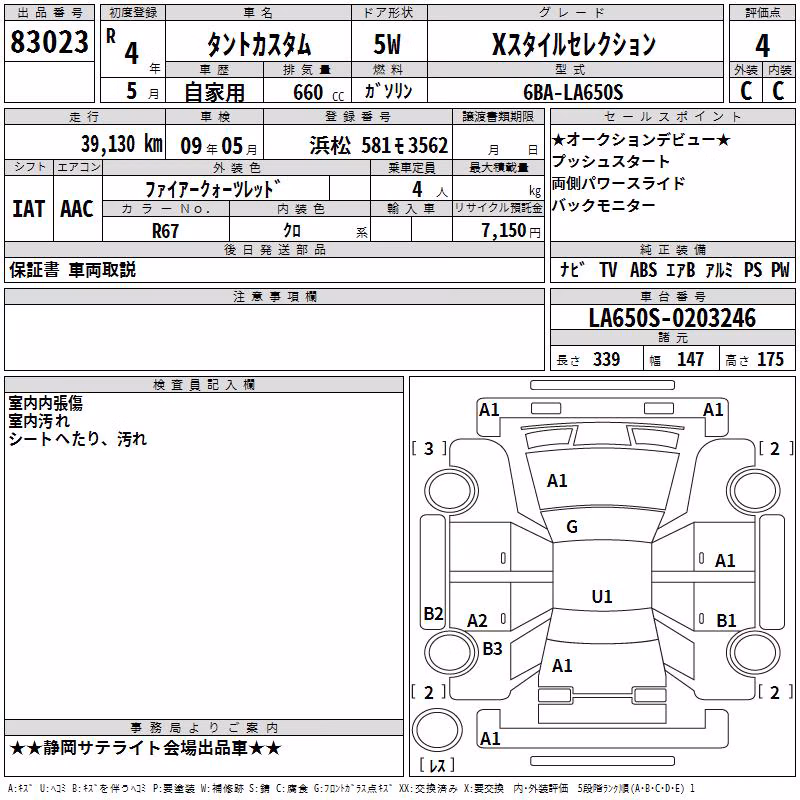Select rear right wheel circle on diagram
The width and height of the screenshot is (800, 800).
pos(754,653)
